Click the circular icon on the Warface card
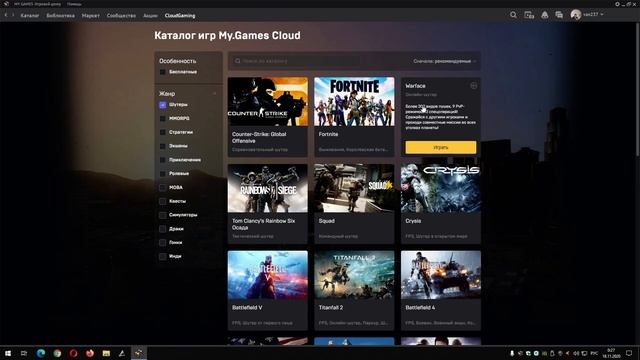 click(473, 86)
